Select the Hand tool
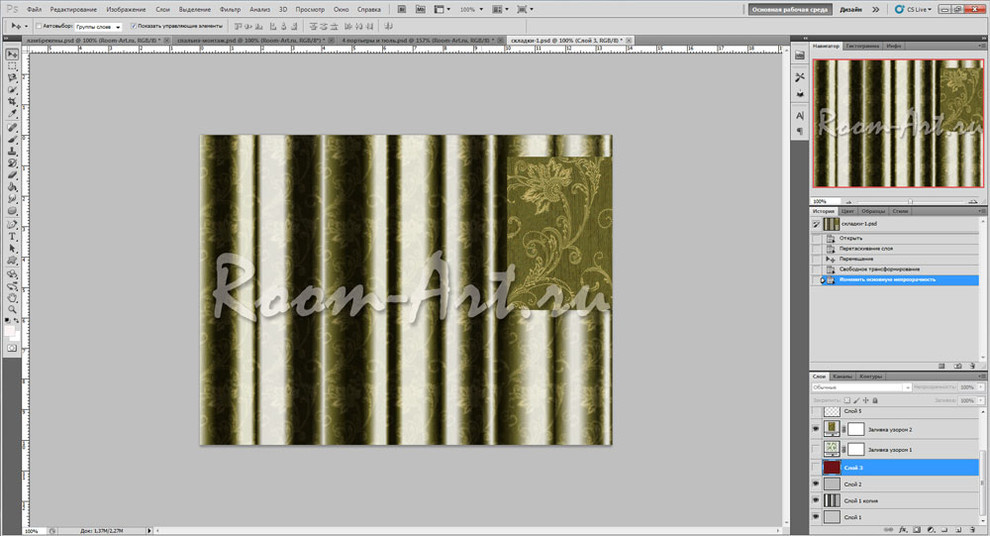990x536 pixels. click(x=12, y=297)
